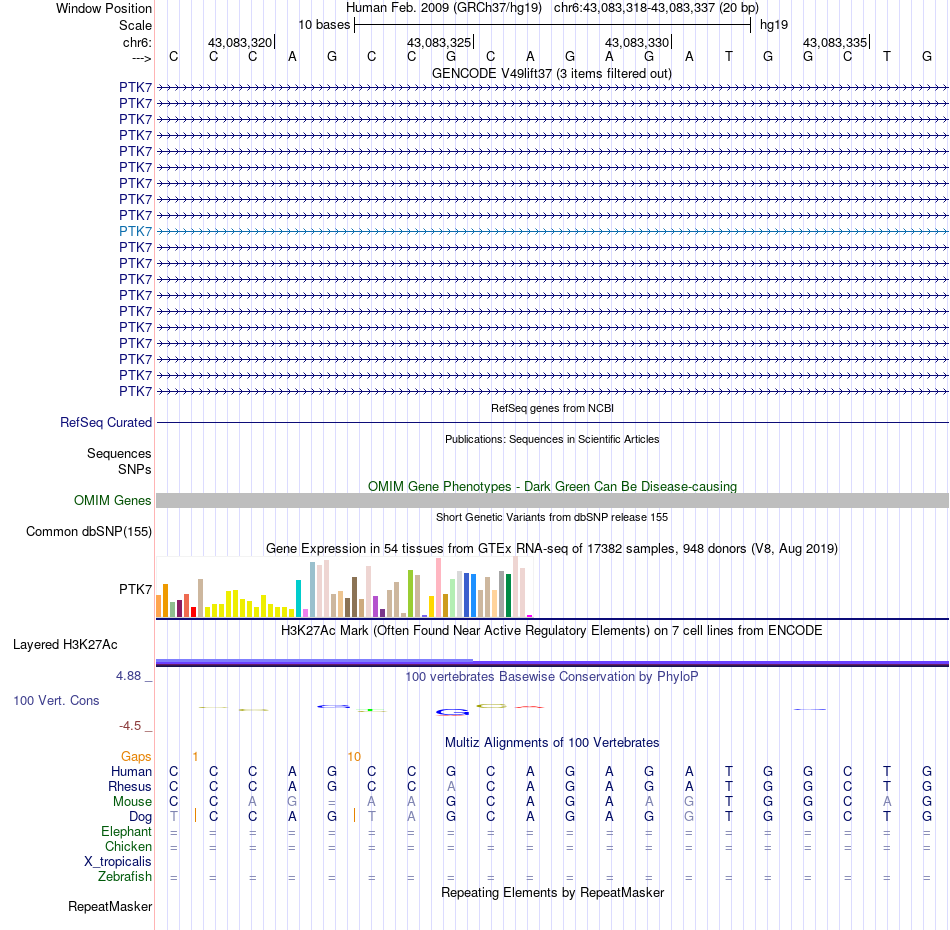Open the RefSeq genes from NCBI track title
Screen dimensions: 950x930
pyautogui.click(x=552, y=408)
